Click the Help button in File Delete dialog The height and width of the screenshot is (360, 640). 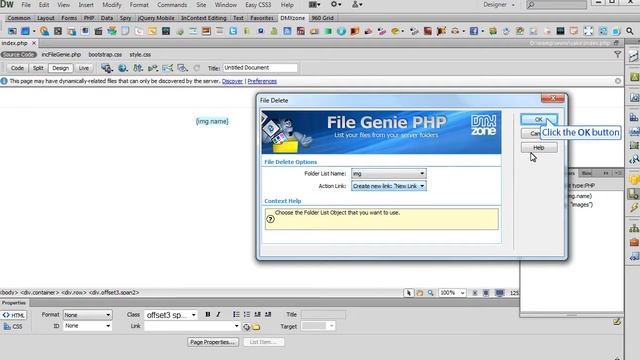(538, 147)
